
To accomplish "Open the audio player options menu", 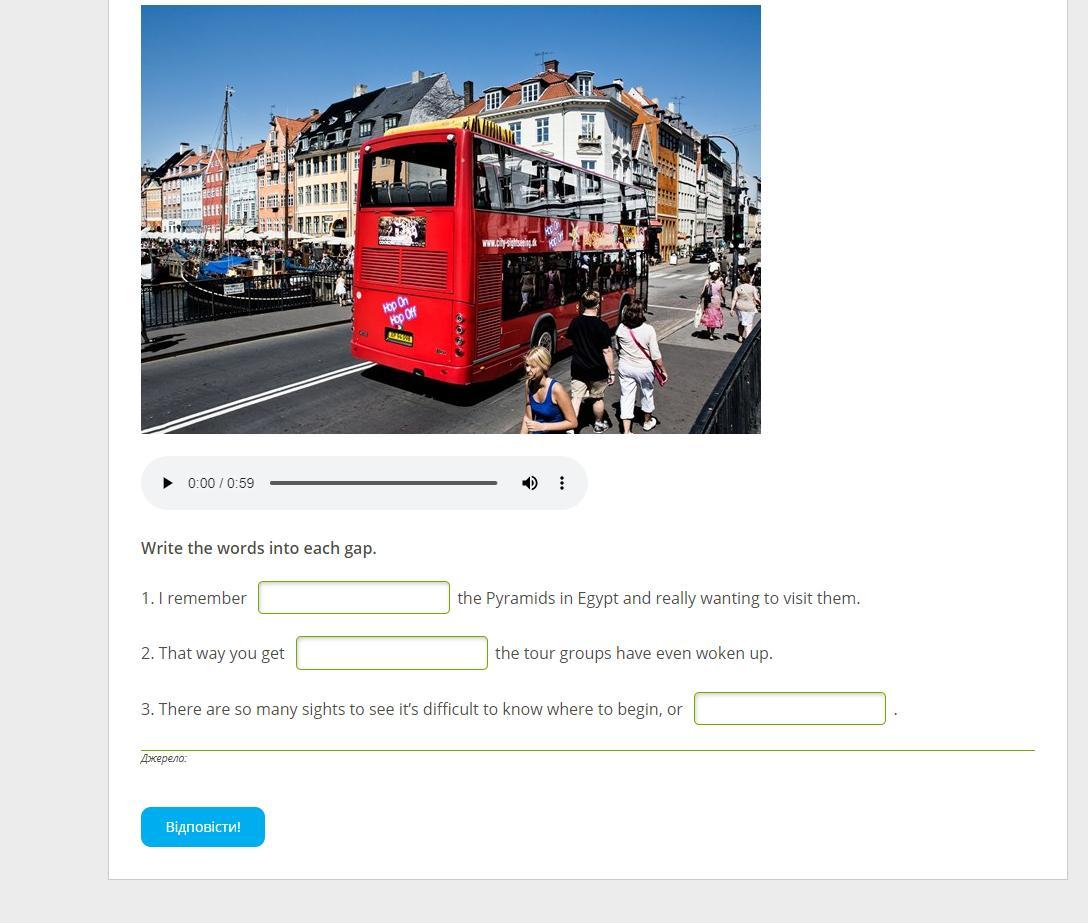I will (562, 483).
